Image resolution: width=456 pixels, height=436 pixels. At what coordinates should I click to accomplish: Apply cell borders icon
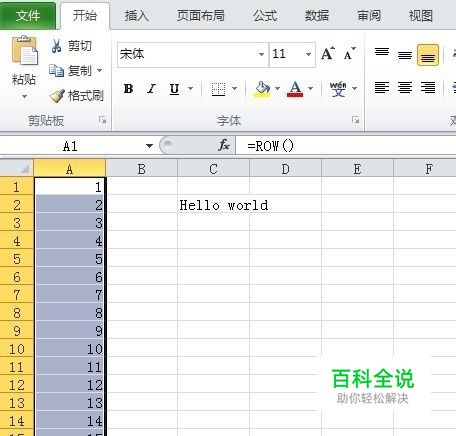218,89
